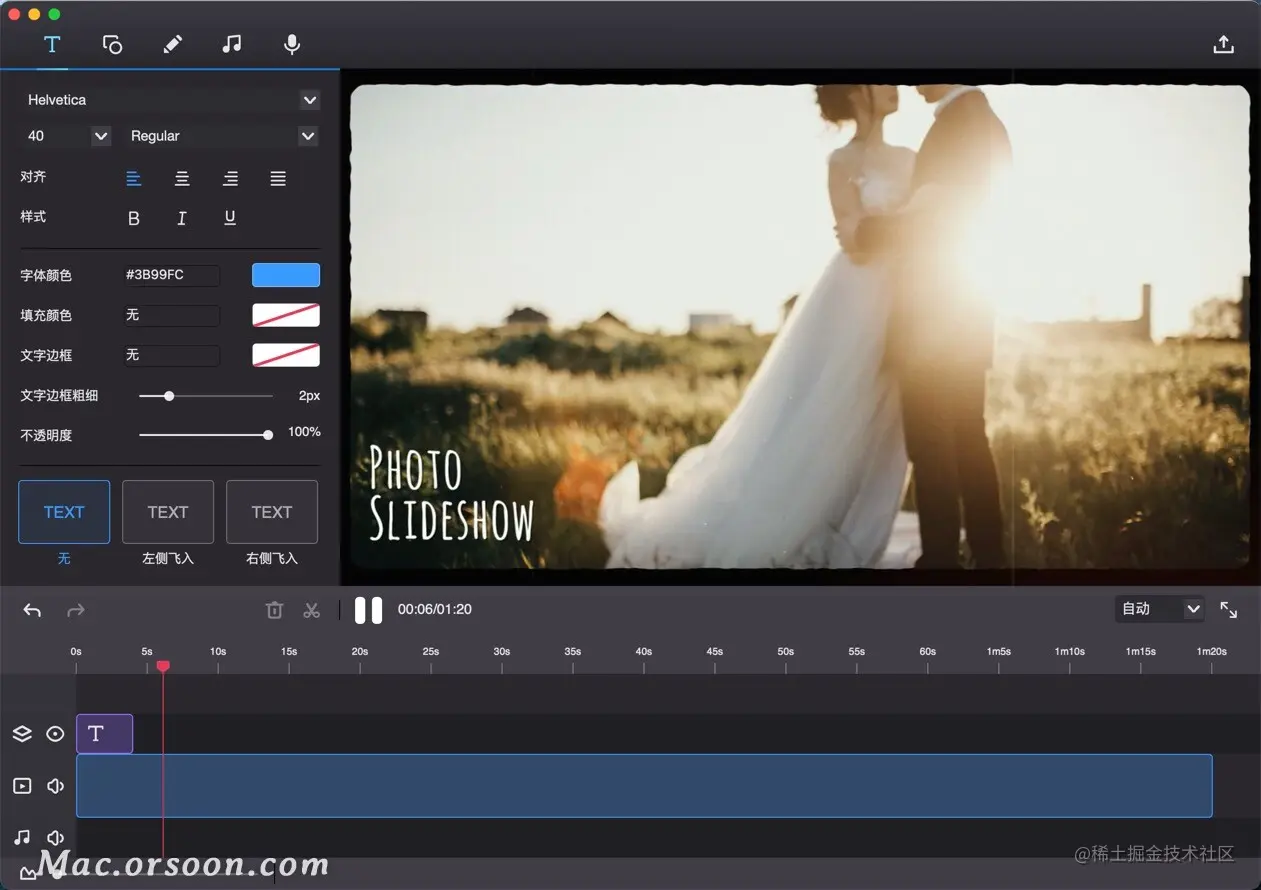Open the Music note tab
Image resolution: width=1261 pixels, height=890 pixels.
coord(232,44)
